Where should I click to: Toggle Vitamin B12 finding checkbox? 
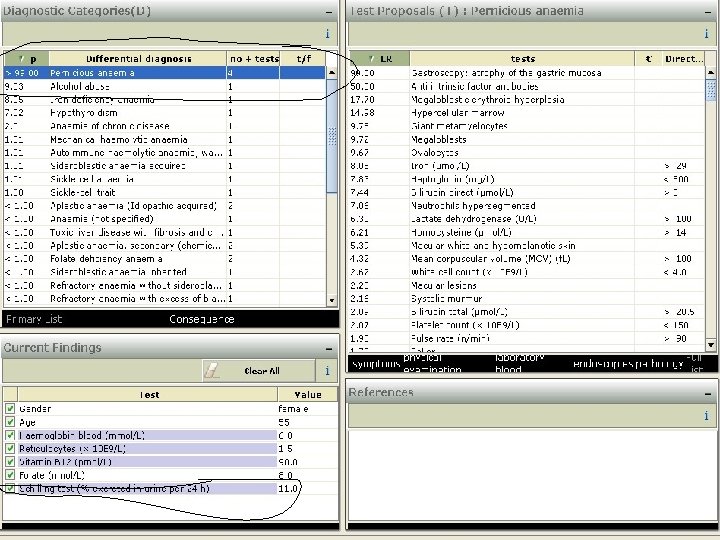point(10,461)
